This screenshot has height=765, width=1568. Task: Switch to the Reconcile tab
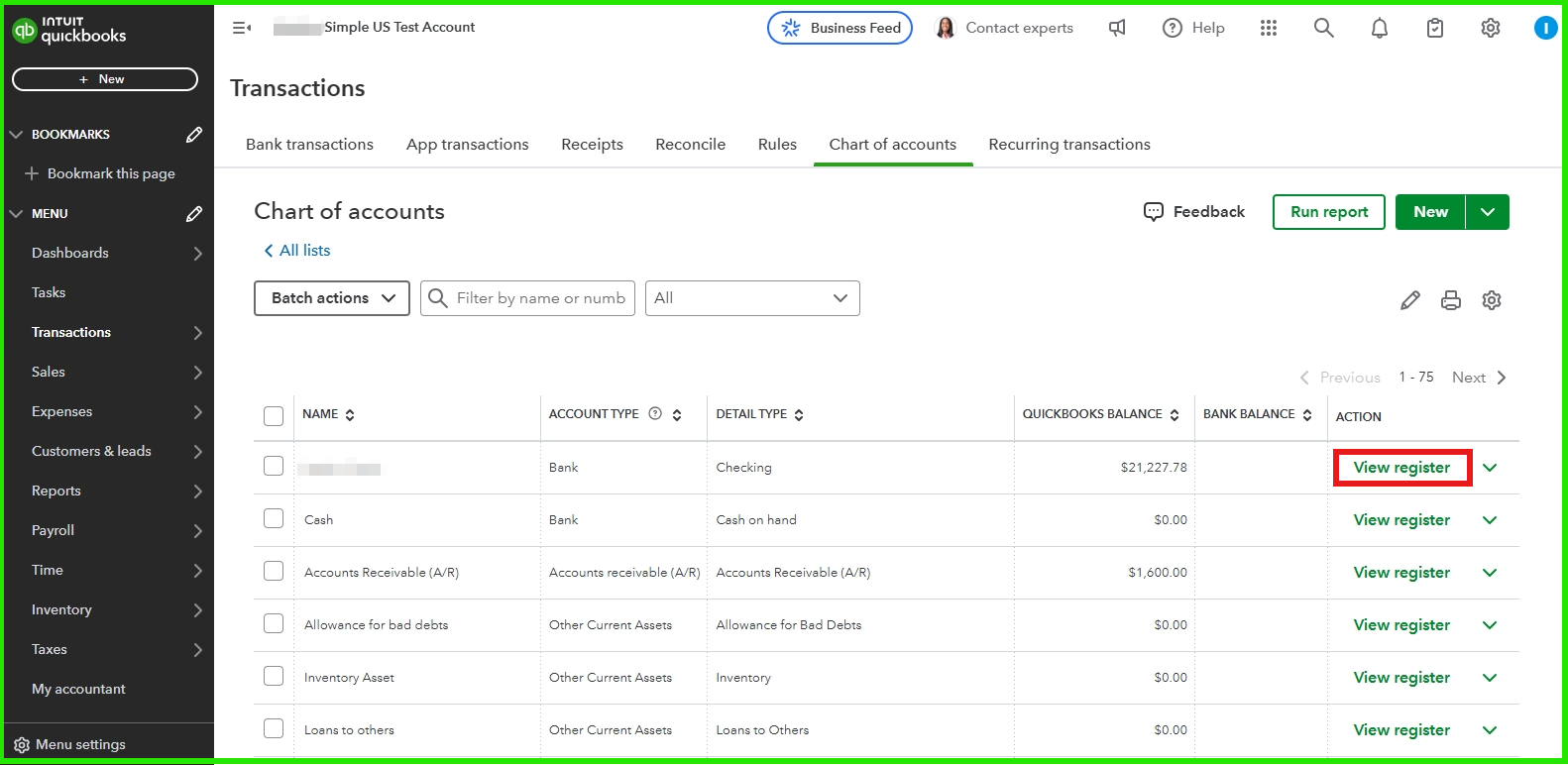tap(691, 145)
